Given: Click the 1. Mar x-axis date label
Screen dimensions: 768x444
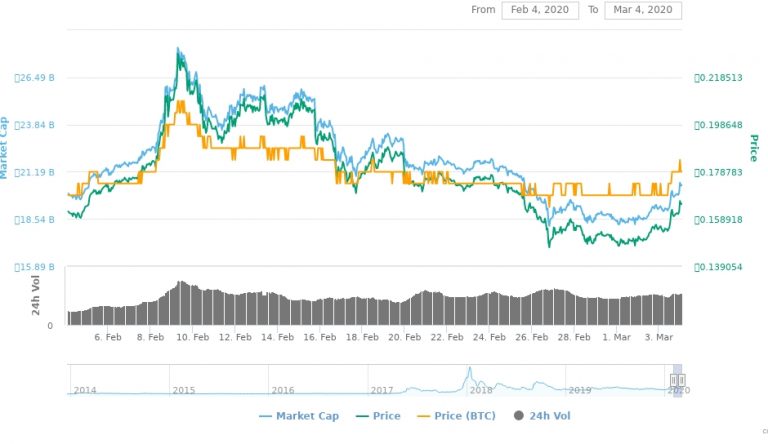Looking at the screenshot, I should click(x=616, y=337).
